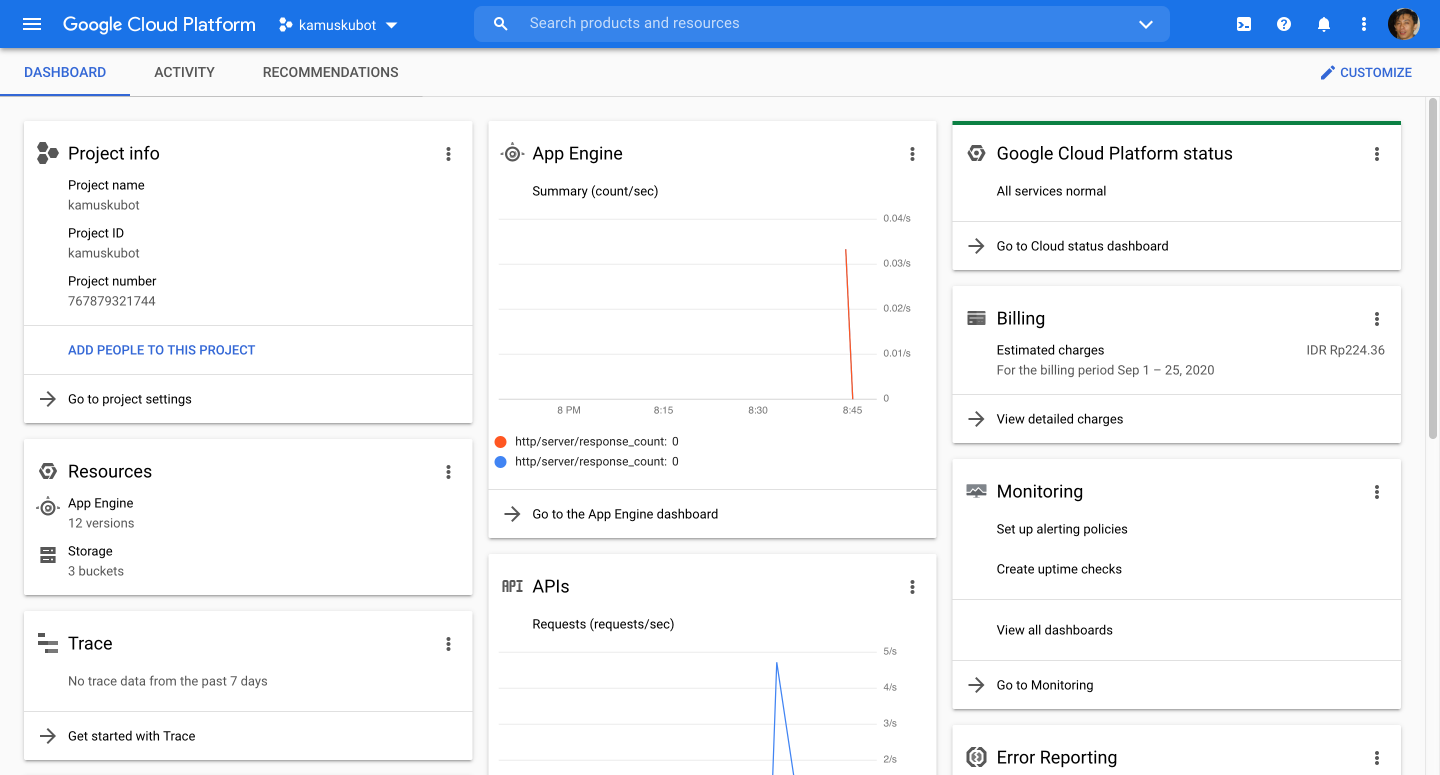Switch to the Activity tab

point(184,72)
